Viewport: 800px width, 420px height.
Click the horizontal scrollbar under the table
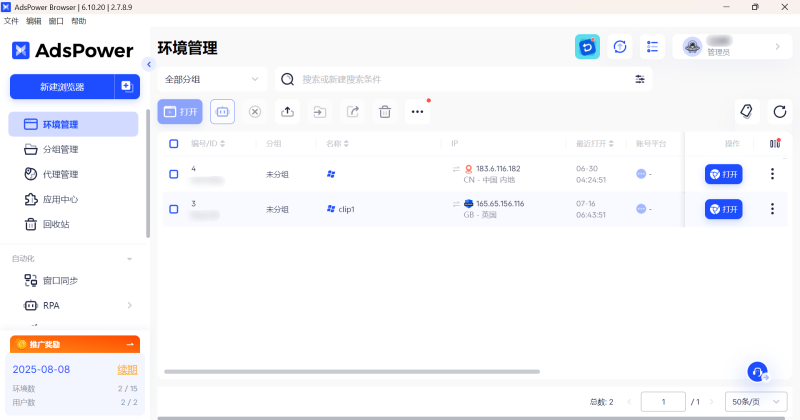(x=352, y=372)
